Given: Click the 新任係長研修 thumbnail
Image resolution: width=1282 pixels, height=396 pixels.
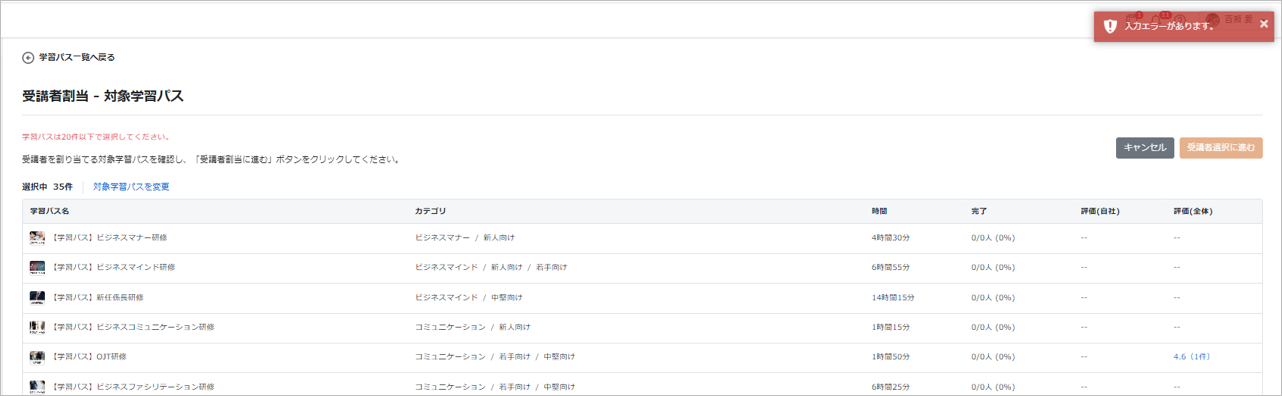Looking at the screenshot, I should pos(37,298).
